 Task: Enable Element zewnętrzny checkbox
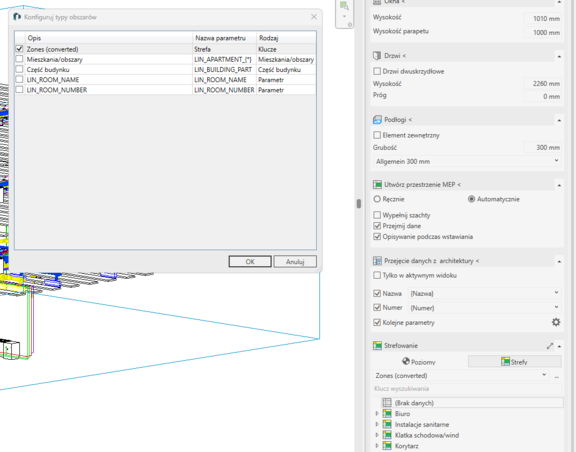tap(377, 135)
